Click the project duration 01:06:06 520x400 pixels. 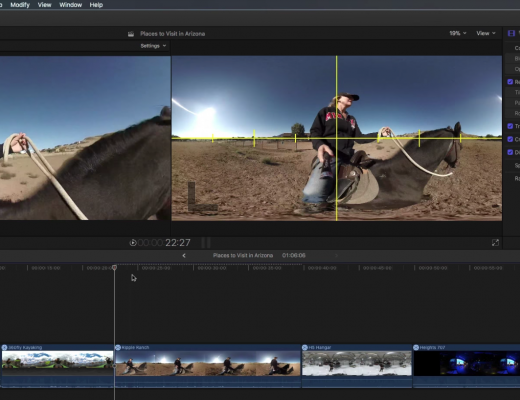tap(293, 255)
